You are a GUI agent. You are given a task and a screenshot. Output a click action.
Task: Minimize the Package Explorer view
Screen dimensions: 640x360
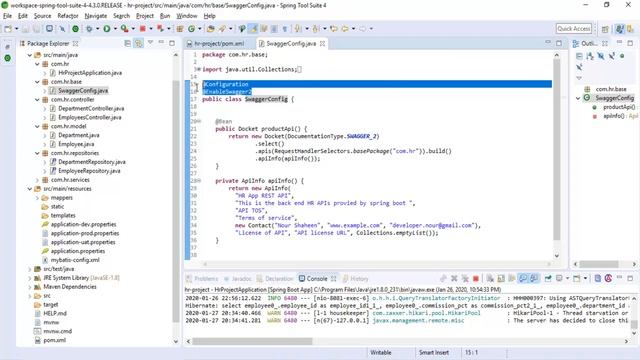161,42
